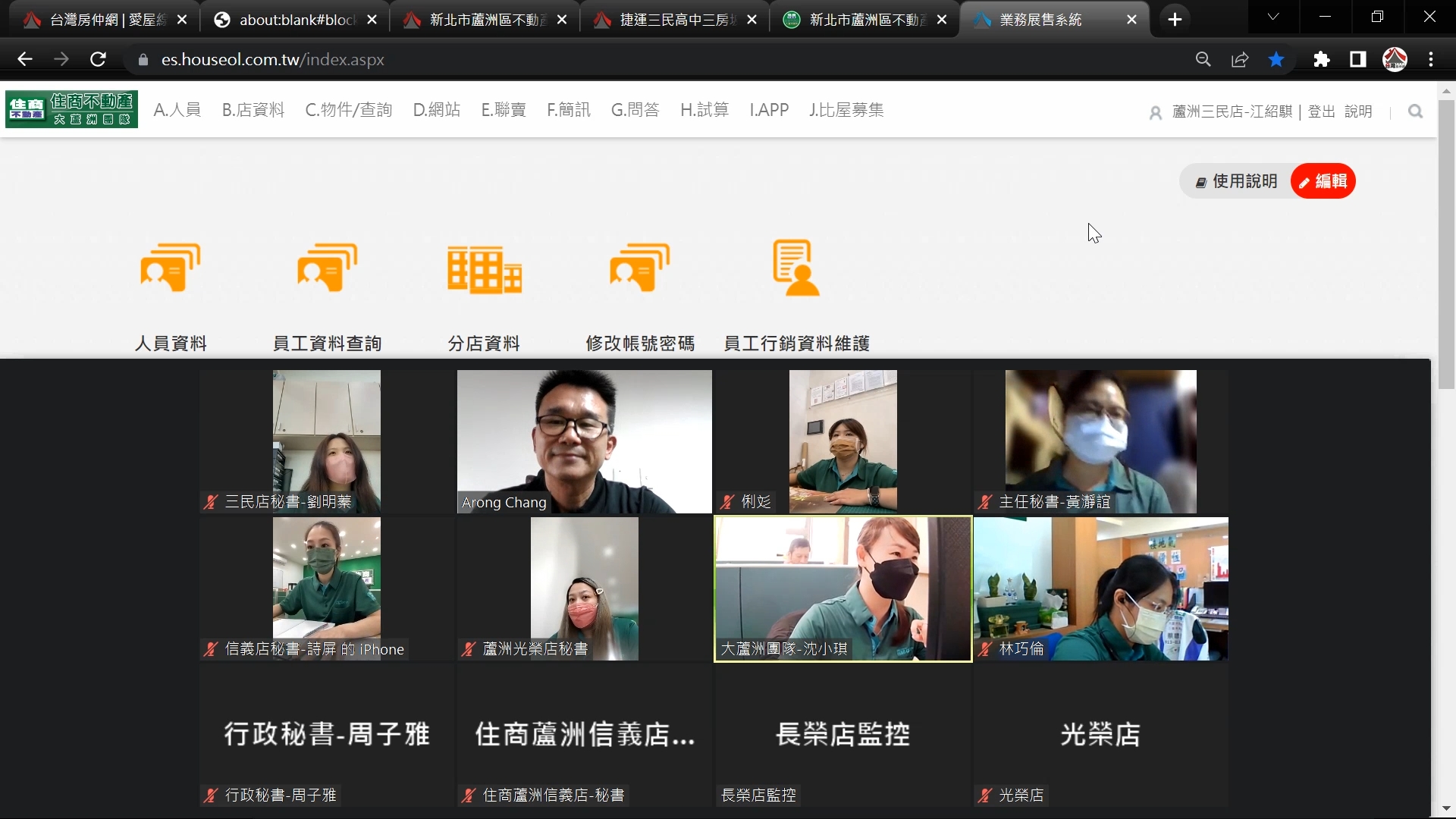This screenshot has height=819, width=1456.
Task: Click the red 編輯 button
Action: (1323, 181)
